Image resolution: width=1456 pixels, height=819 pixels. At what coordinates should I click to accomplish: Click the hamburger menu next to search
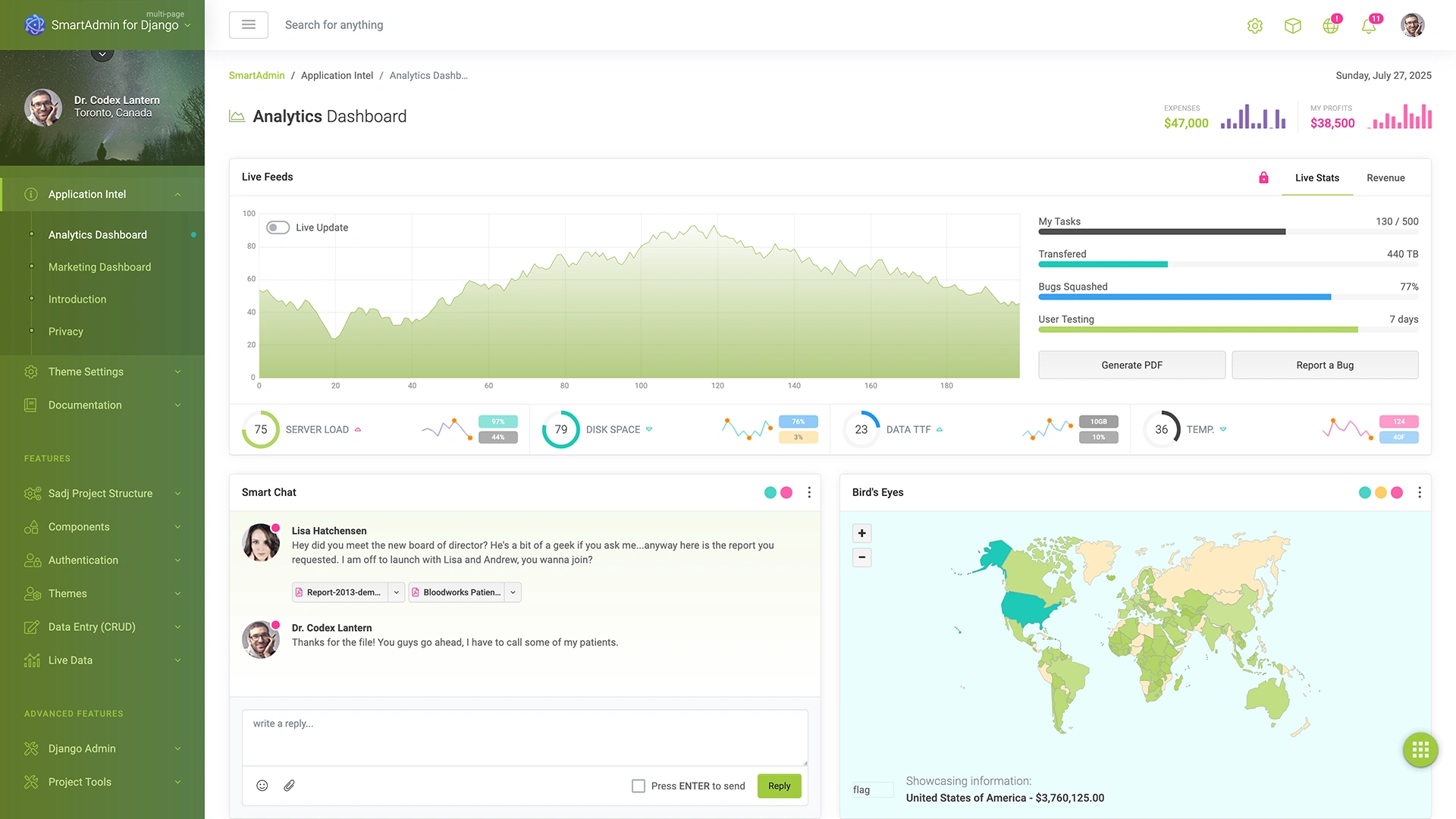pos(248,24)
